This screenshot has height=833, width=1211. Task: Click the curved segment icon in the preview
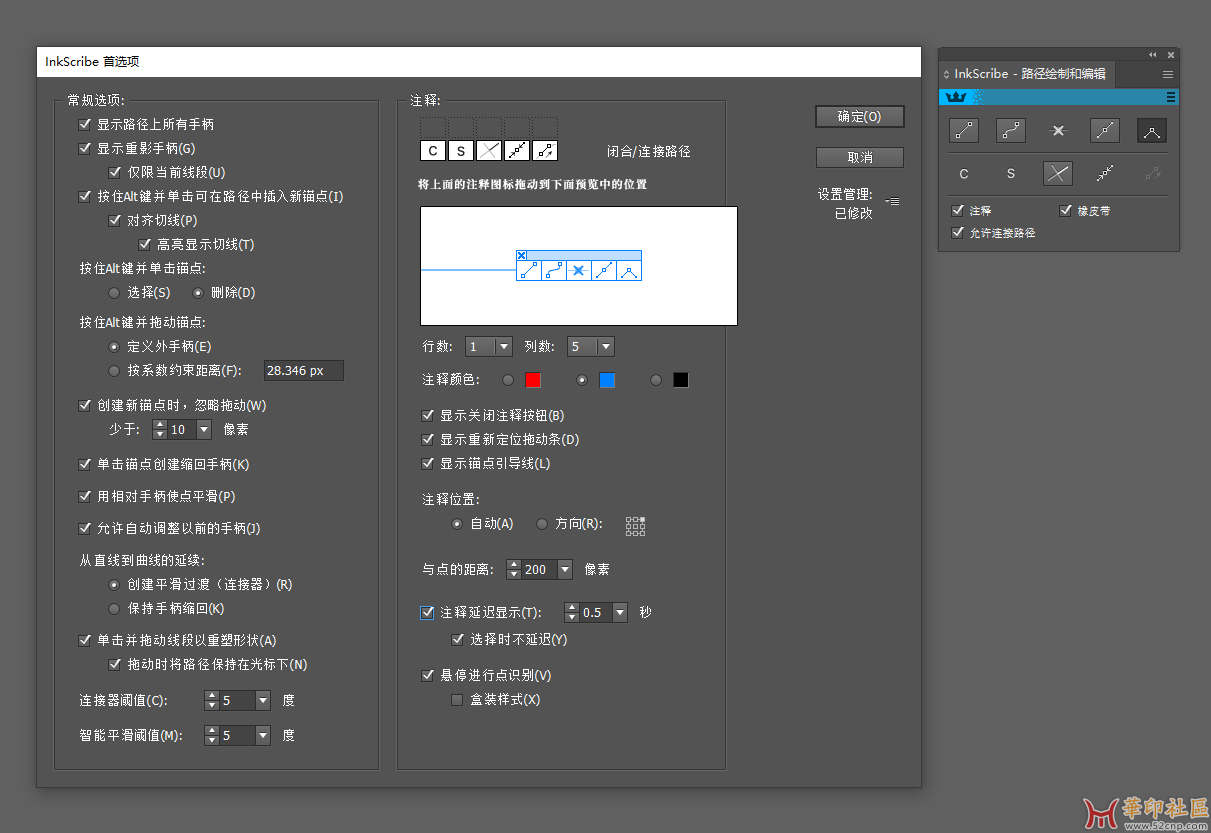(554, 271)
